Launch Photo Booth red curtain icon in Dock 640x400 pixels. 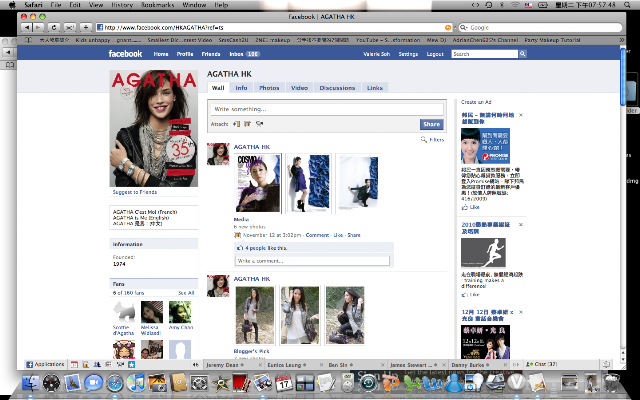pyautogui.click(x=241, y=383)
